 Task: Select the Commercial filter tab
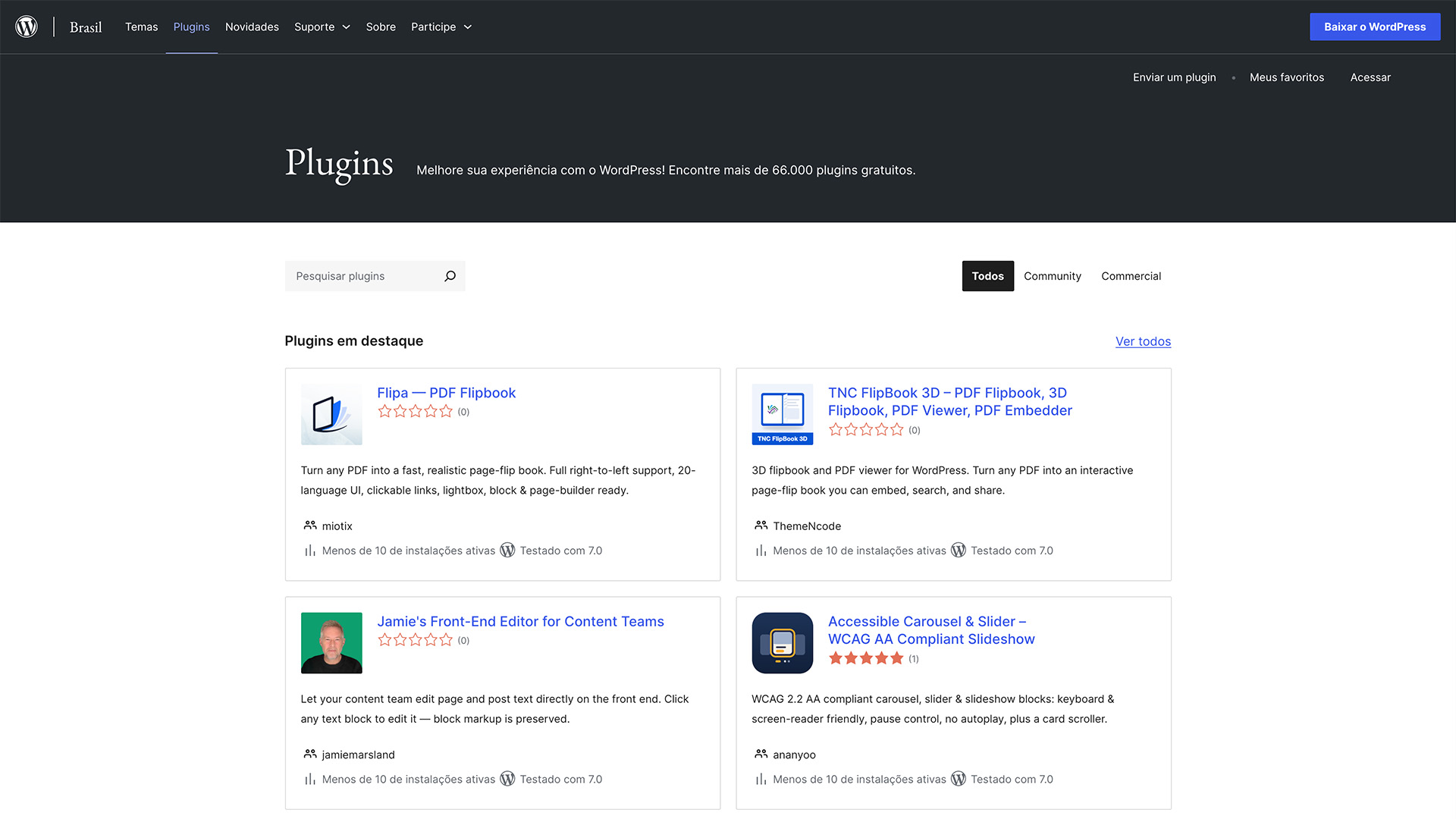pyautogui.click(x=1131, y=276)
